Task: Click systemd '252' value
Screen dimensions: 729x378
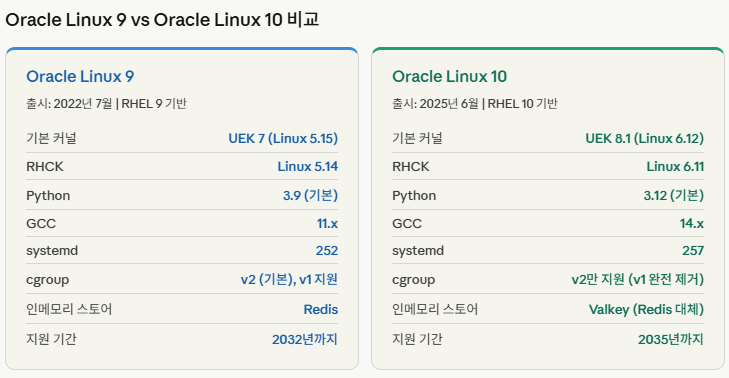Action: tap(327, 251)
